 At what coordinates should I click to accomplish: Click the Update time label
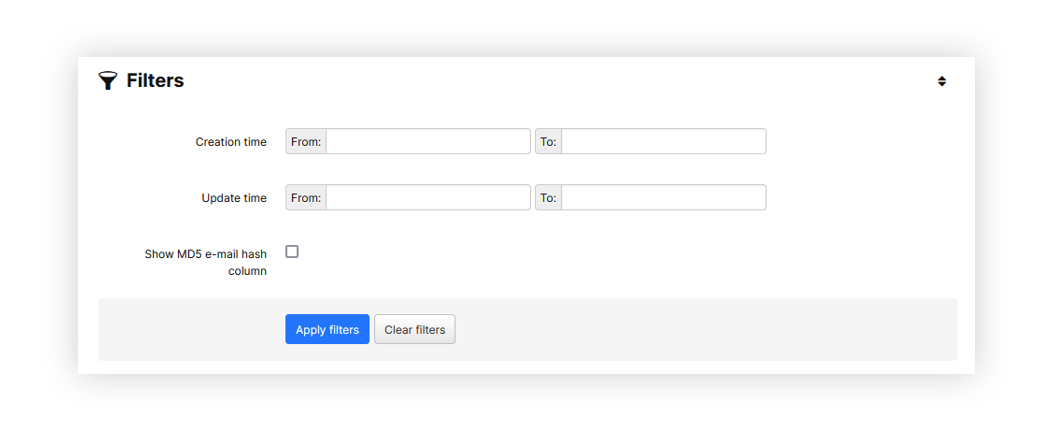pos(234,198)
